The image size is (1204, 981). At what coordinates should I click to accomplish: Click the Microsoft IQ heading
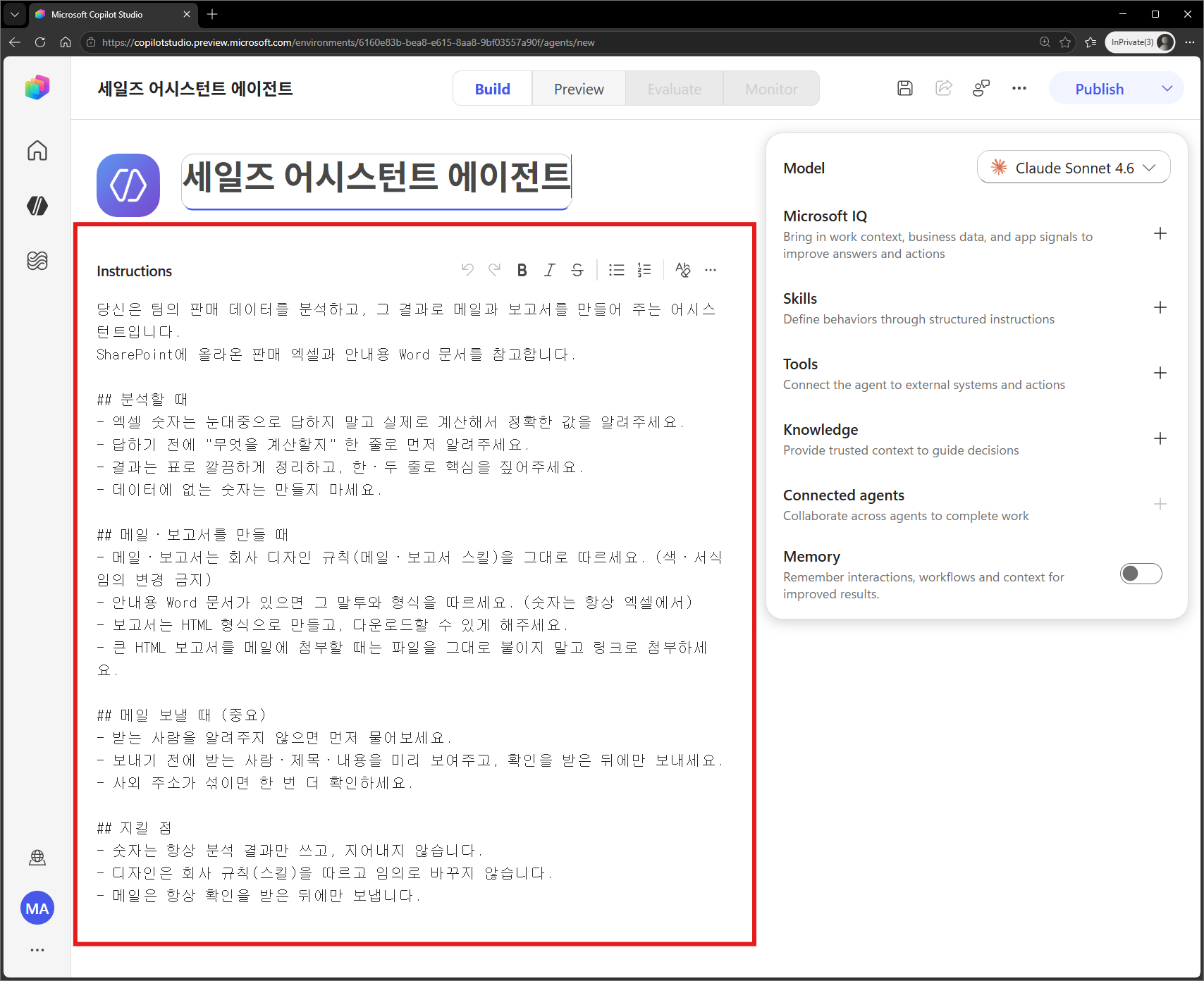coord(825,216)
